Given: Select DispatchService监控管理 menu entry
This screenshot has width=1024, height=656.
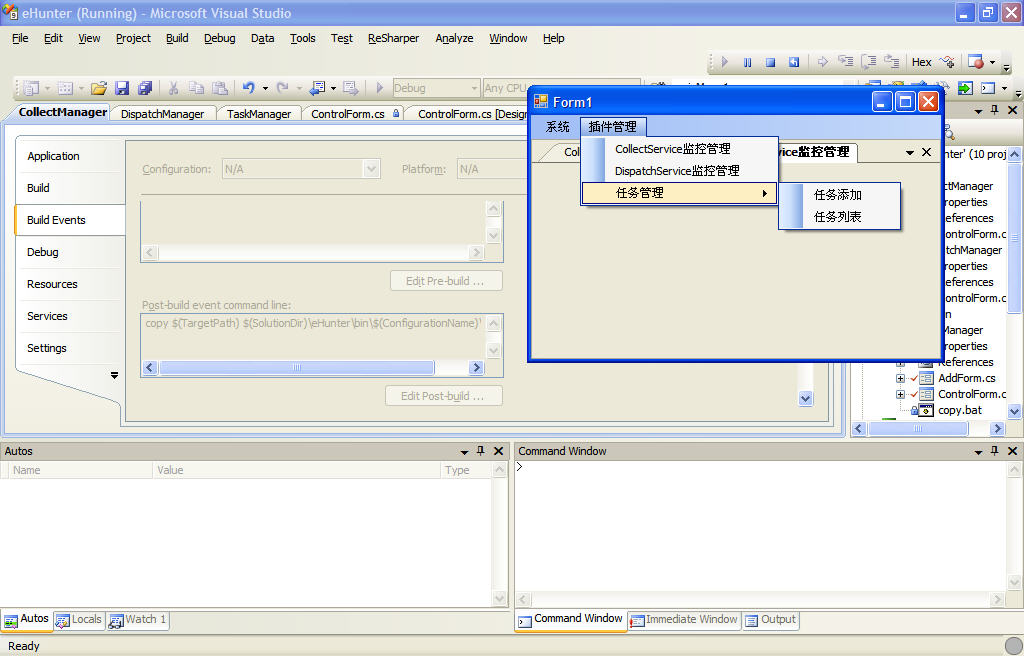Looking at the screenshot, I should pos(679,171).
